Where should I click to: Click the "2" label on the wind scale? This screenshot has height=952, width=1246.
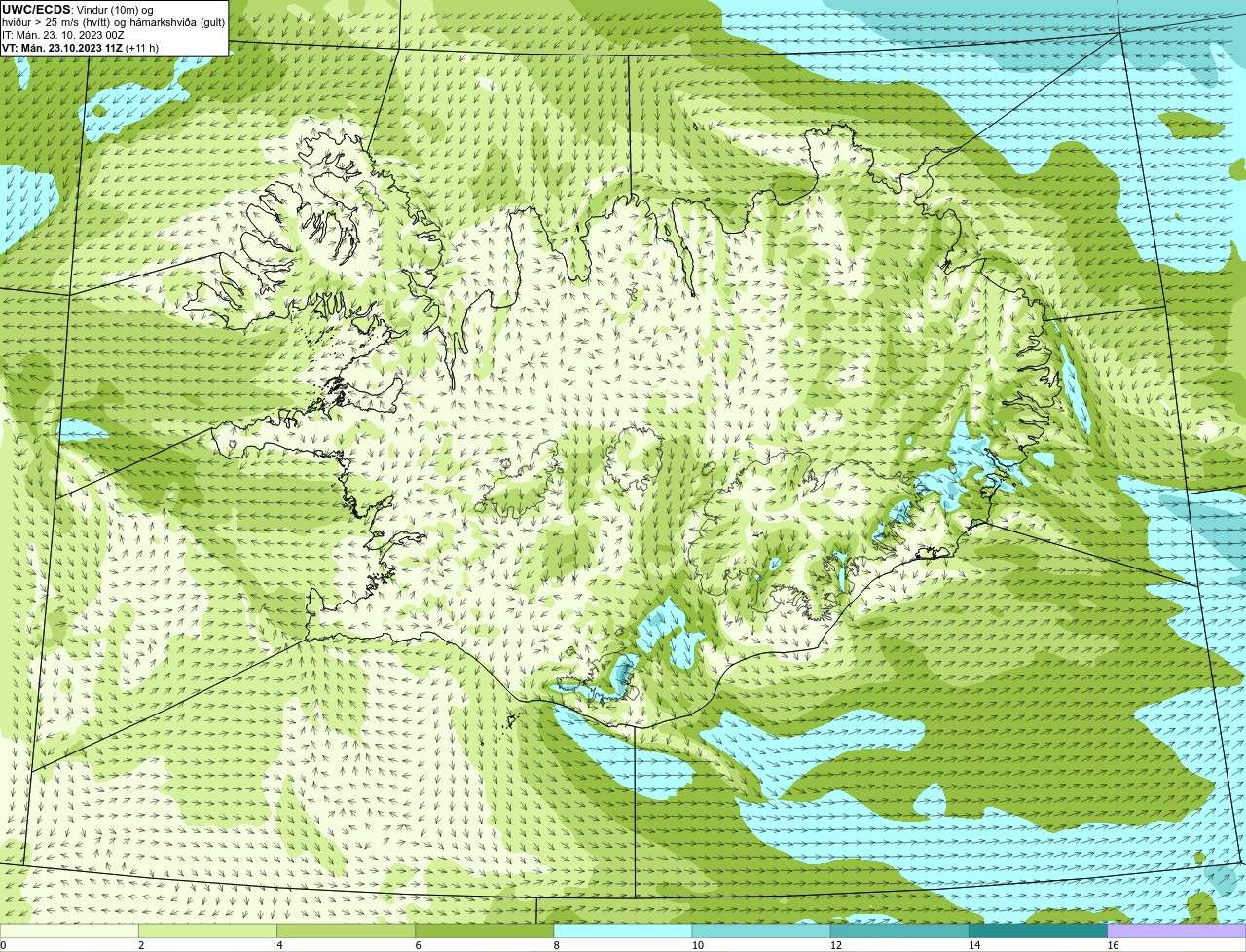(141, 945)
